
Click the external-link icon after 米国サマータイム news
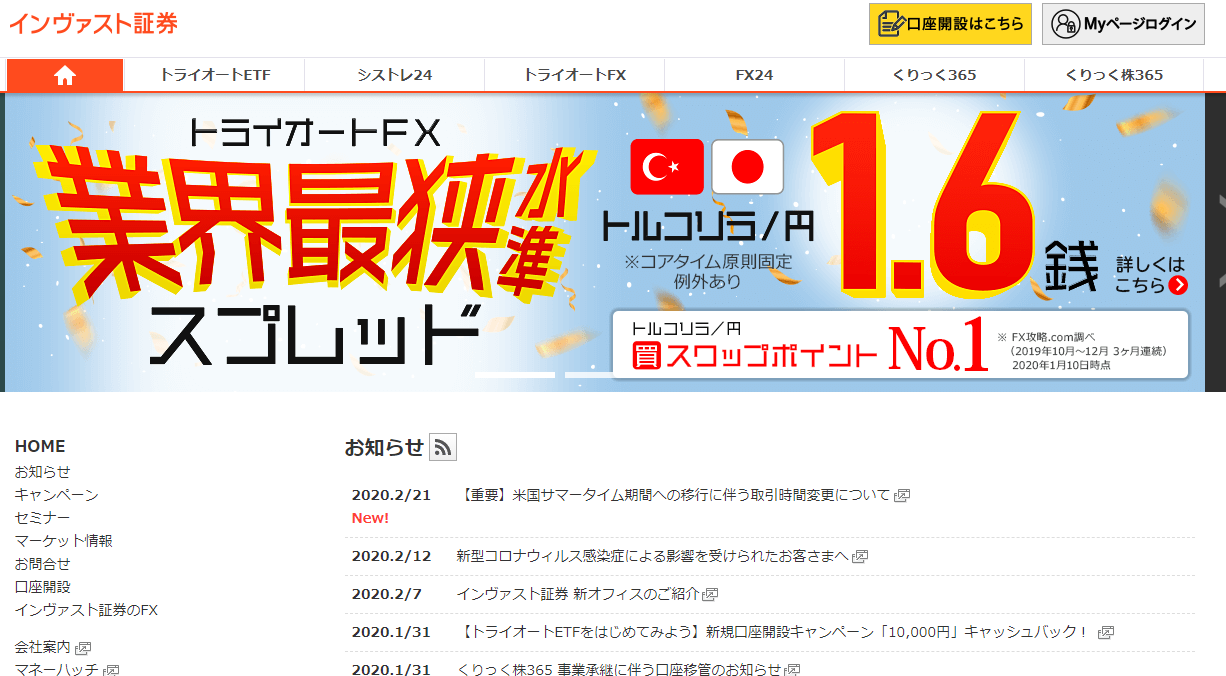click(x=902, y=495)
